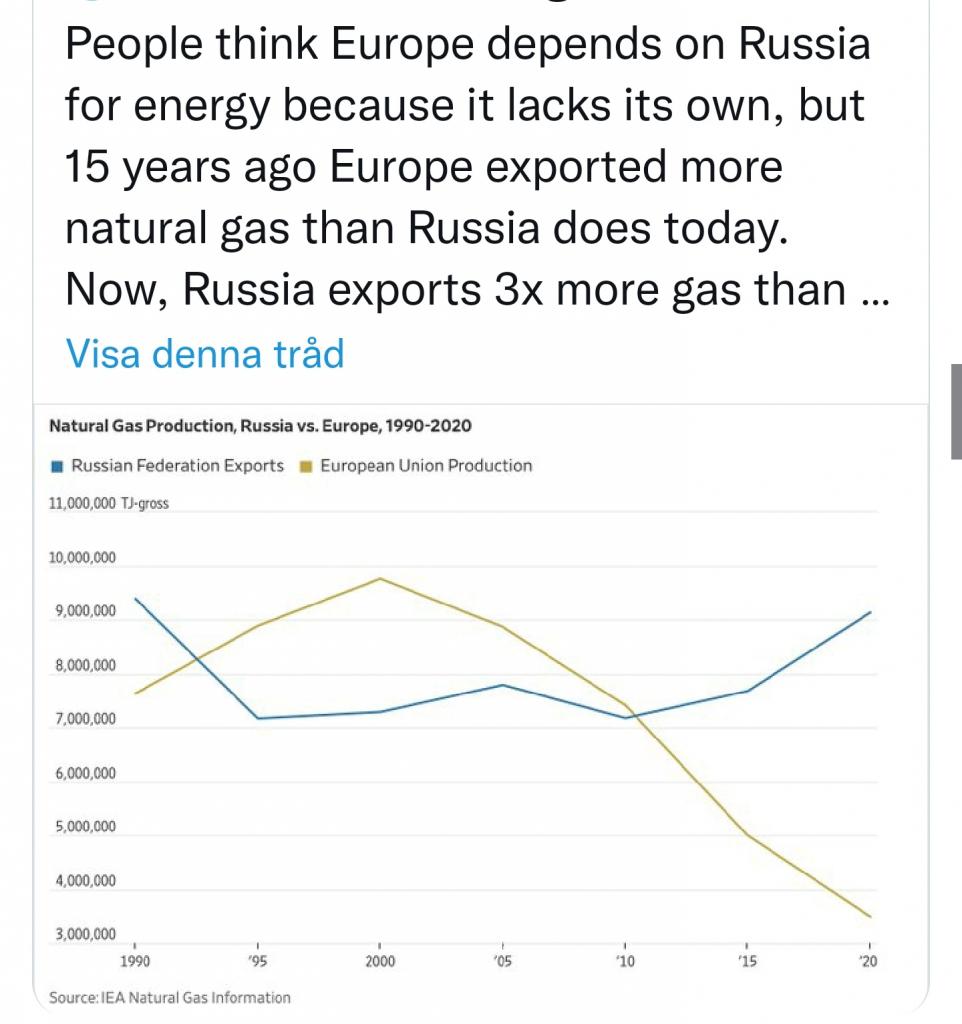Click the yellow European Union Production legend square
This screenshot has height=1024, width=962.
coord(306,466)
